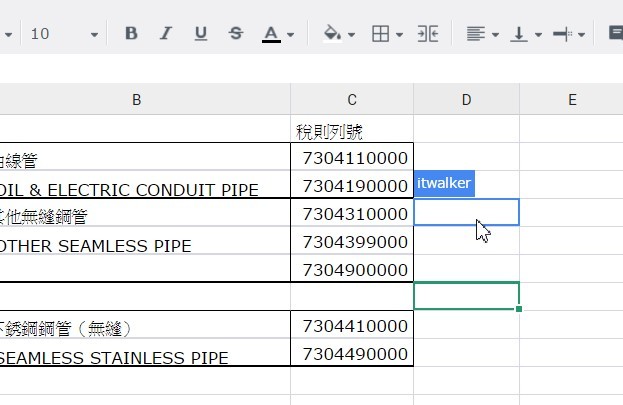Screen dimensions: 623x405
Task: Click the 其他無縫鋼管 cell
Action: click(145, 213)
